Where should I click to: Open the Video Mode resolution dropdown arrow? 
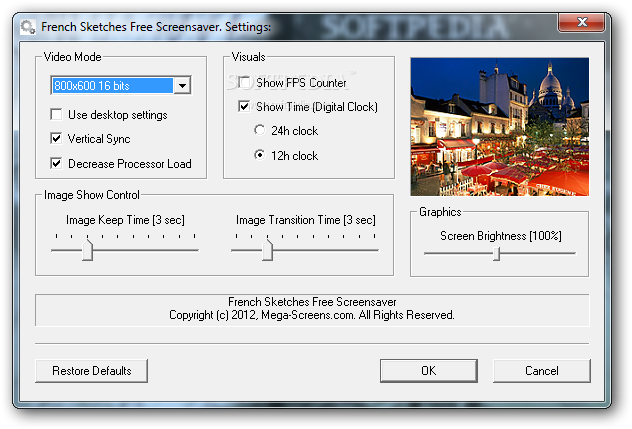(x=182, y=85)
